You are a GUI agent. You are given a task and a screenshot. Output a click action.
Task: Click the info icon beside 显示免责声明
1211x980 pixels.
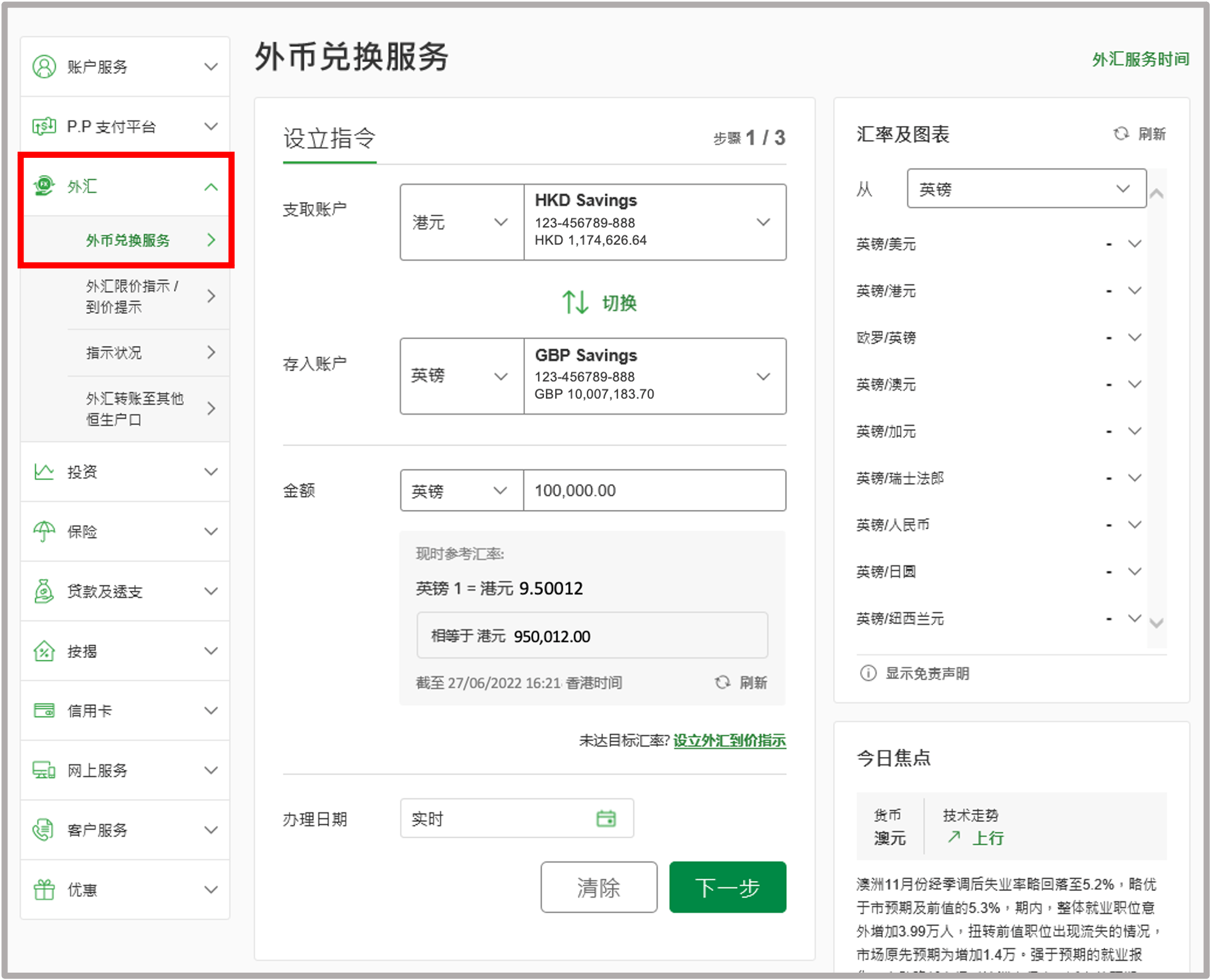(868, 673)
